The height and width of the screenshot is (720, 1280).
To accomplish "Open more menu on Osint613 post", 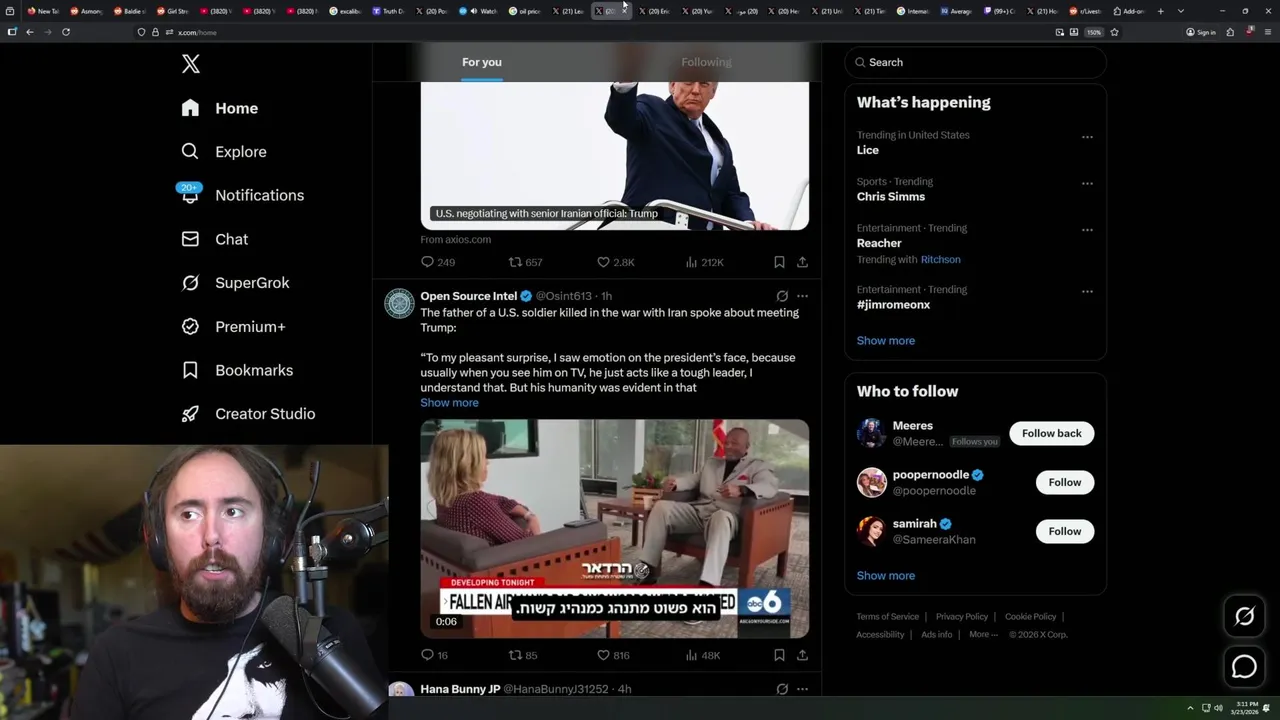I will 802,296.
